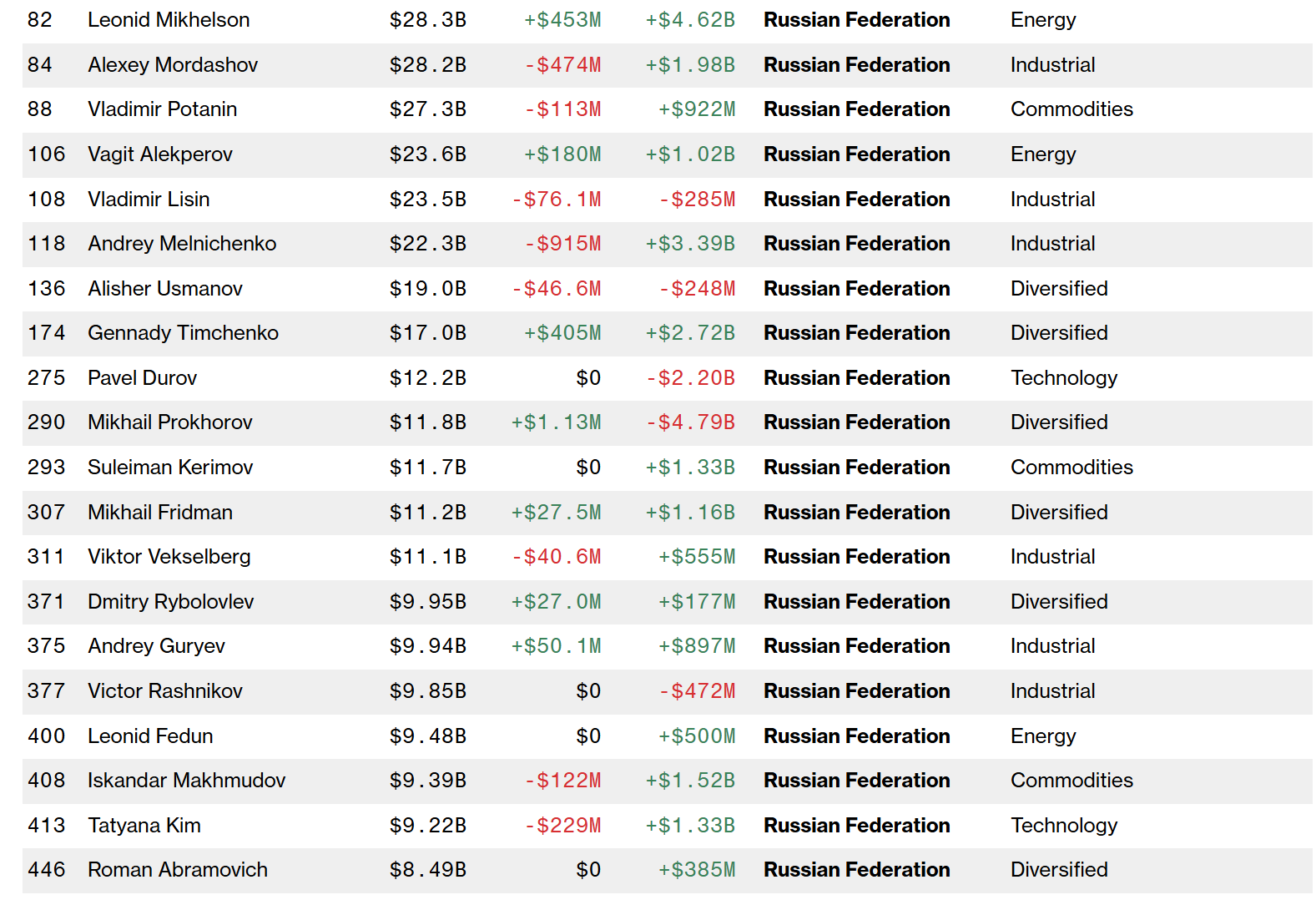
Task: Click the -$474M daily change value
Action: click(562, 65)
